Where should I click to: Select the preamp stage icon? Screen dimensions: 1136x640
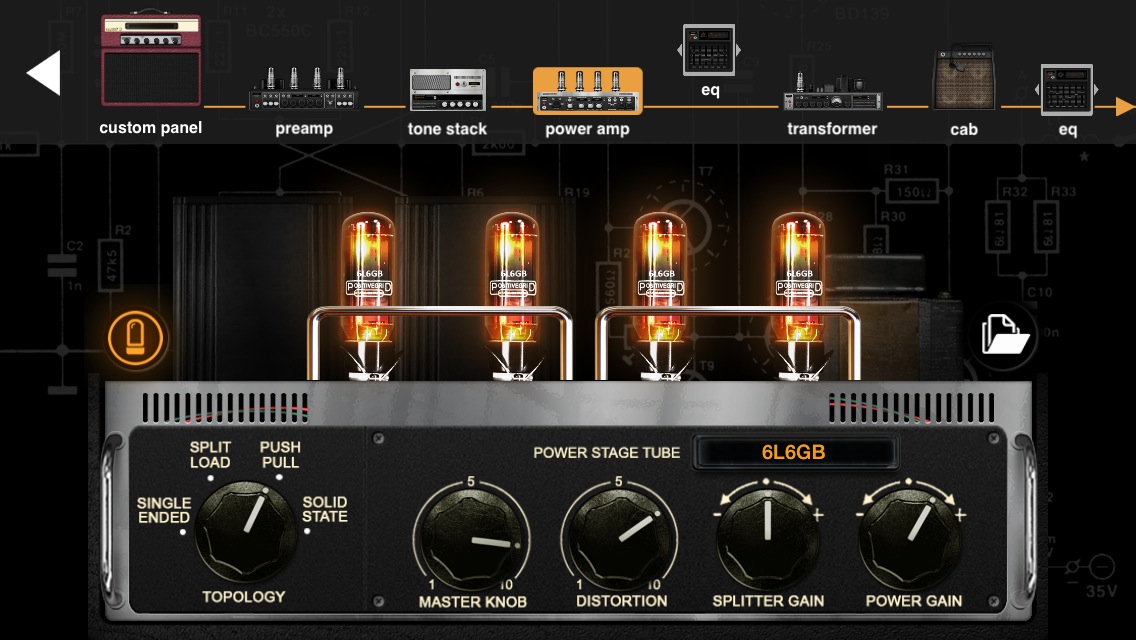303,90
